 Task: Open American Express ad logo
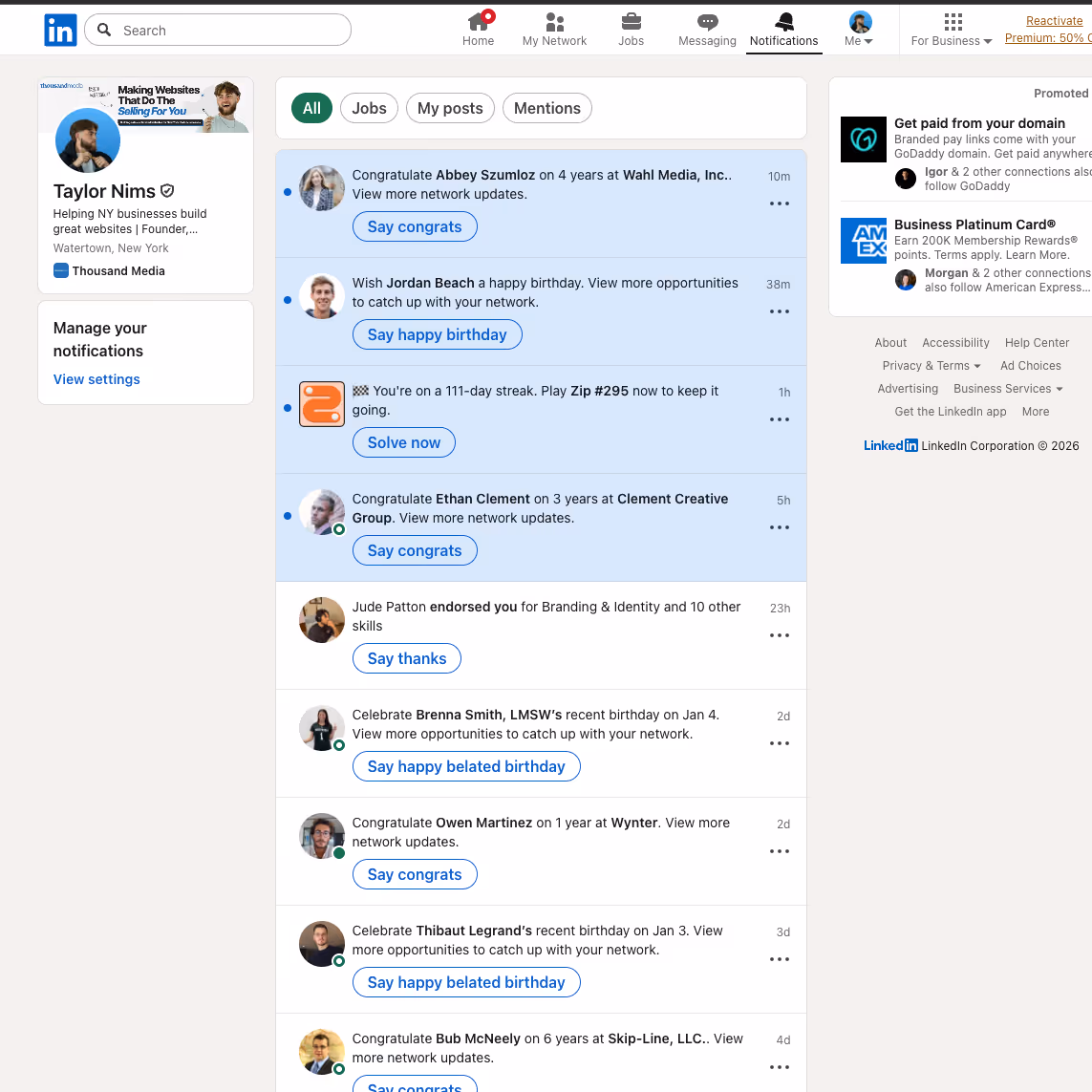[x=864, y=240]
